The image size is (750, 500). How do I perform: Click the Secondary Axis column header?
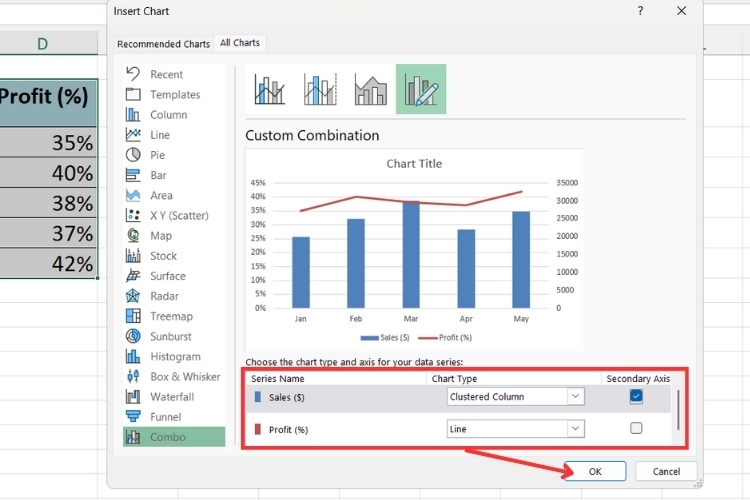click(x=638, y=378)
